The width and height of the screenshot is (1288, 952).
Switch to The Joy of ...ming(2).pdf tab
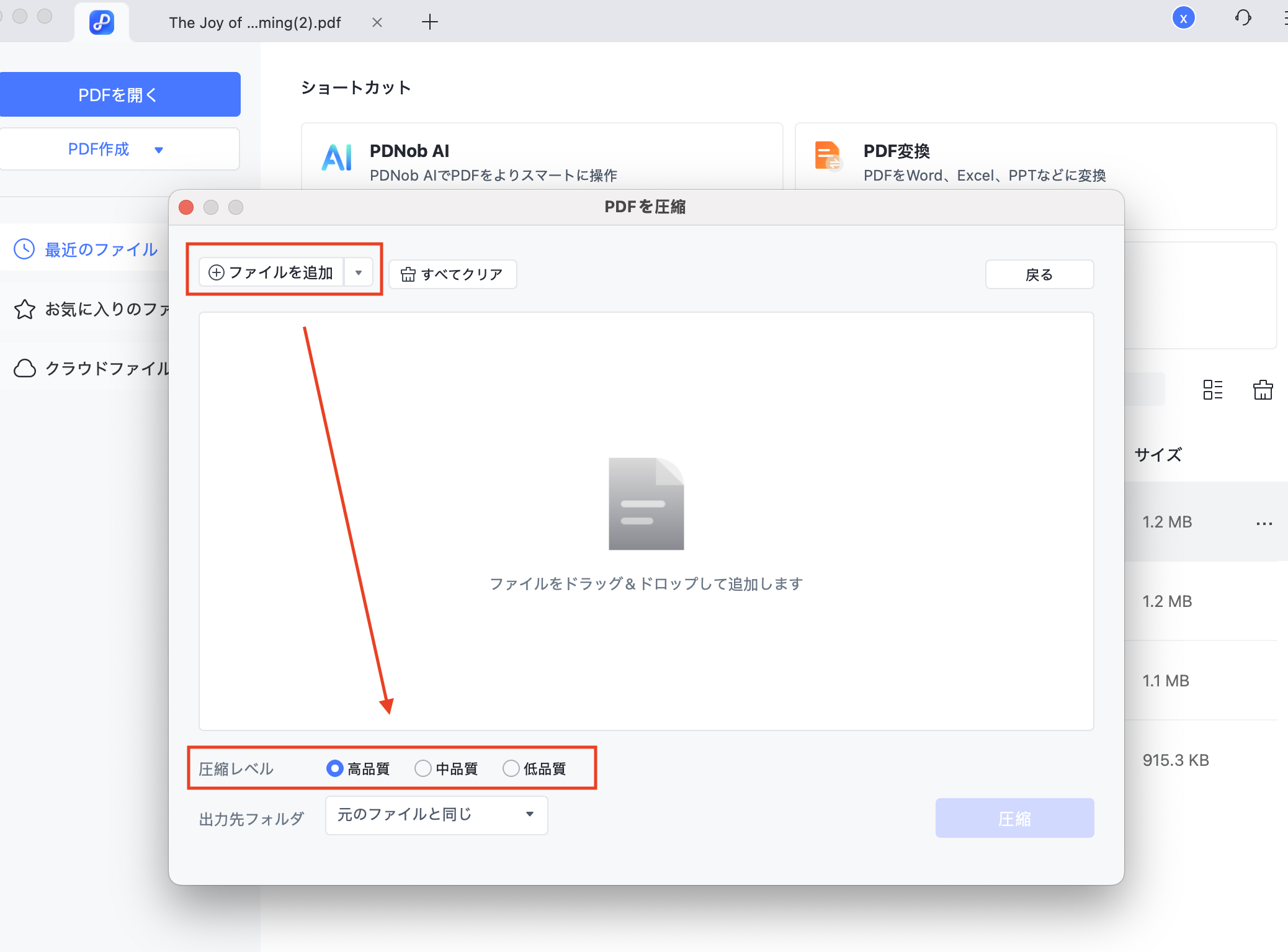[x=254, y=22]
